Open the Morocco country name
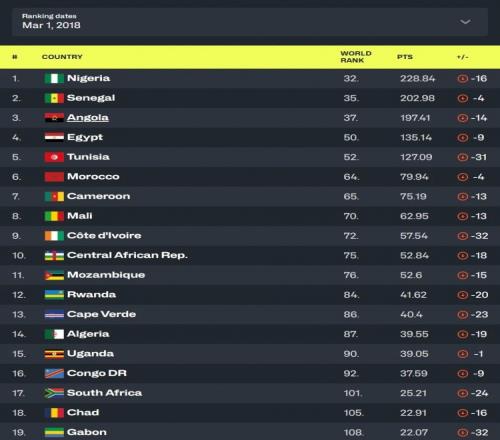This screenshot has height=440, width=500. tap(93, 177)
